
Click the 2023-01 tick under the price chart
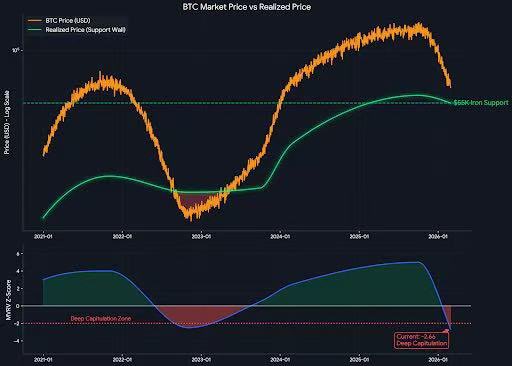(201, 236)
